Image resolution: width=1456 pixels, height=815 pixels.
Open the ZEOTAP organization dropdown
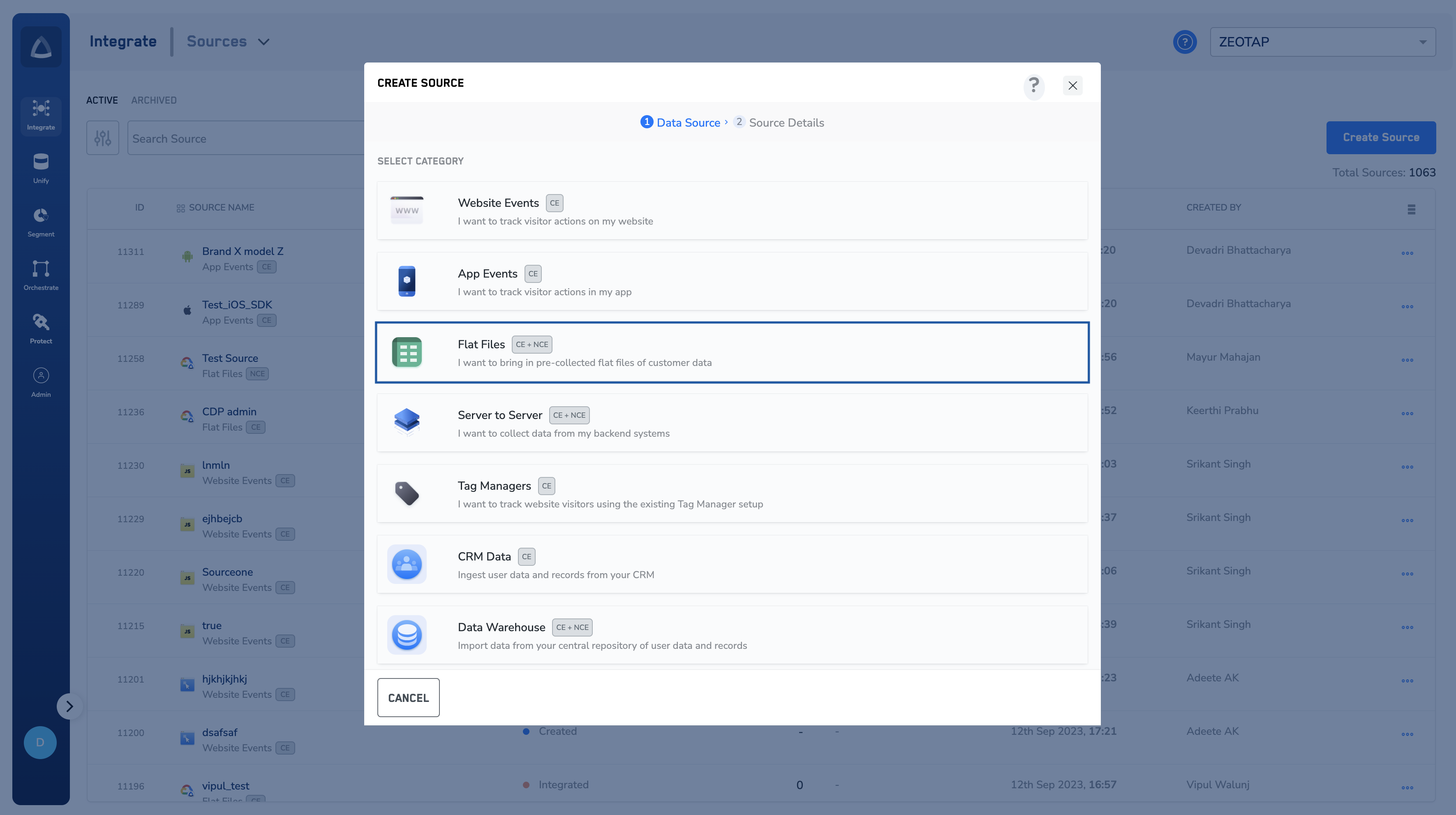point(1322,42)
